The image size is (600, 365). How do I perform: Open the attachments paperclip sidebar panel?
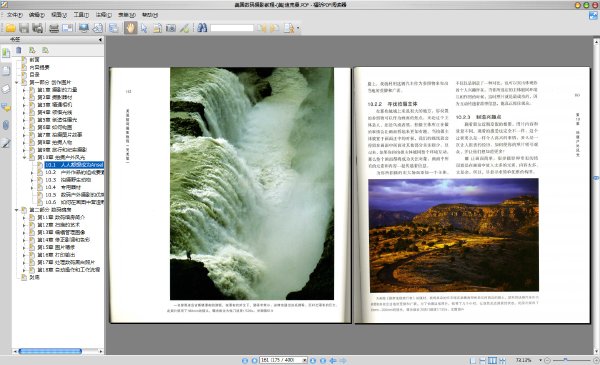point(6,125)
